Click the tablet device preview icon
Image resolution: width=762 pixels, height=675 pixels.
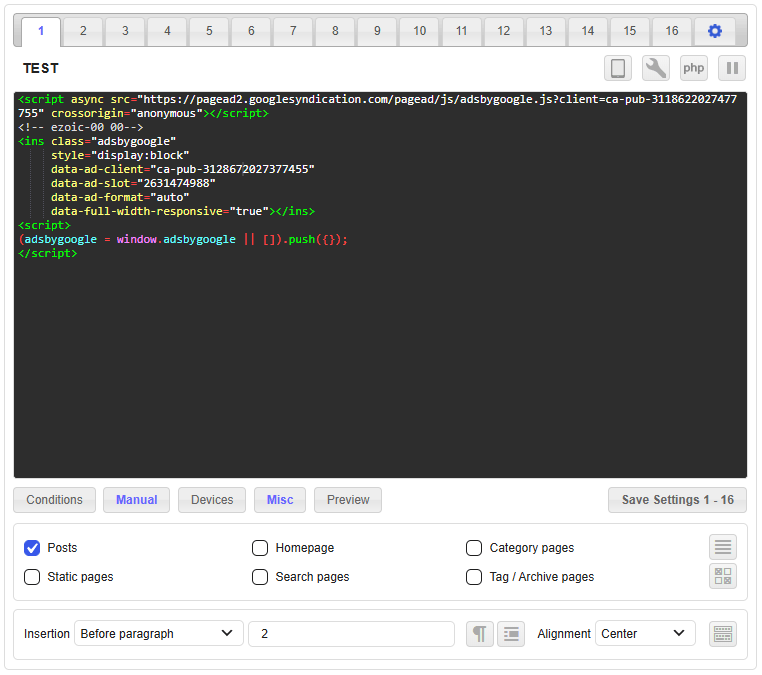click(618, 68)
